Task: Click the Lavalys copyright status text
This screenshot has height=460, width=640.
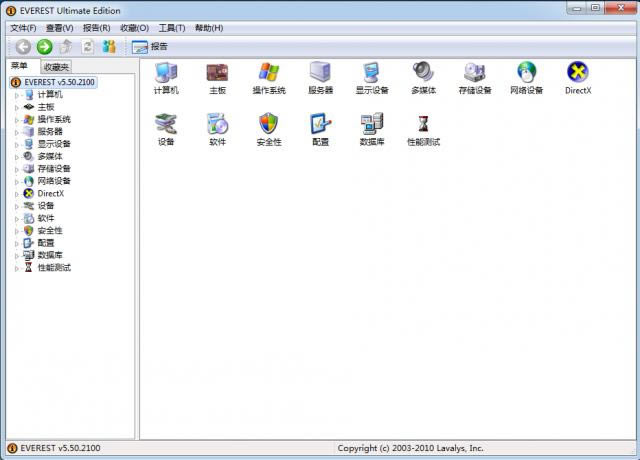Action: click(410, 448)
